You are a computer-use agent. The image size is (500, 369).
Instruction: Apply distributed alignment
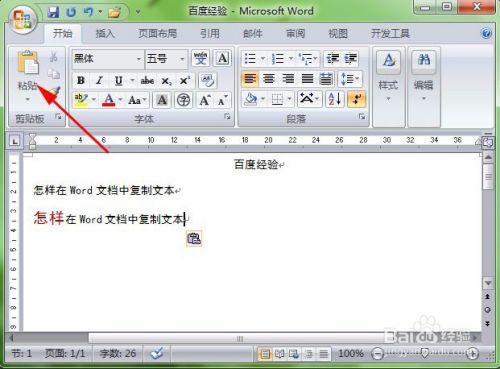point(326,79)
